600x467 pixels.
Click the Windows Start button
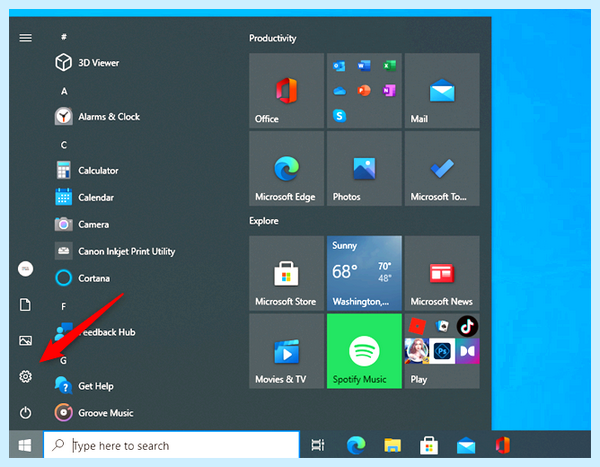point(26,445)
